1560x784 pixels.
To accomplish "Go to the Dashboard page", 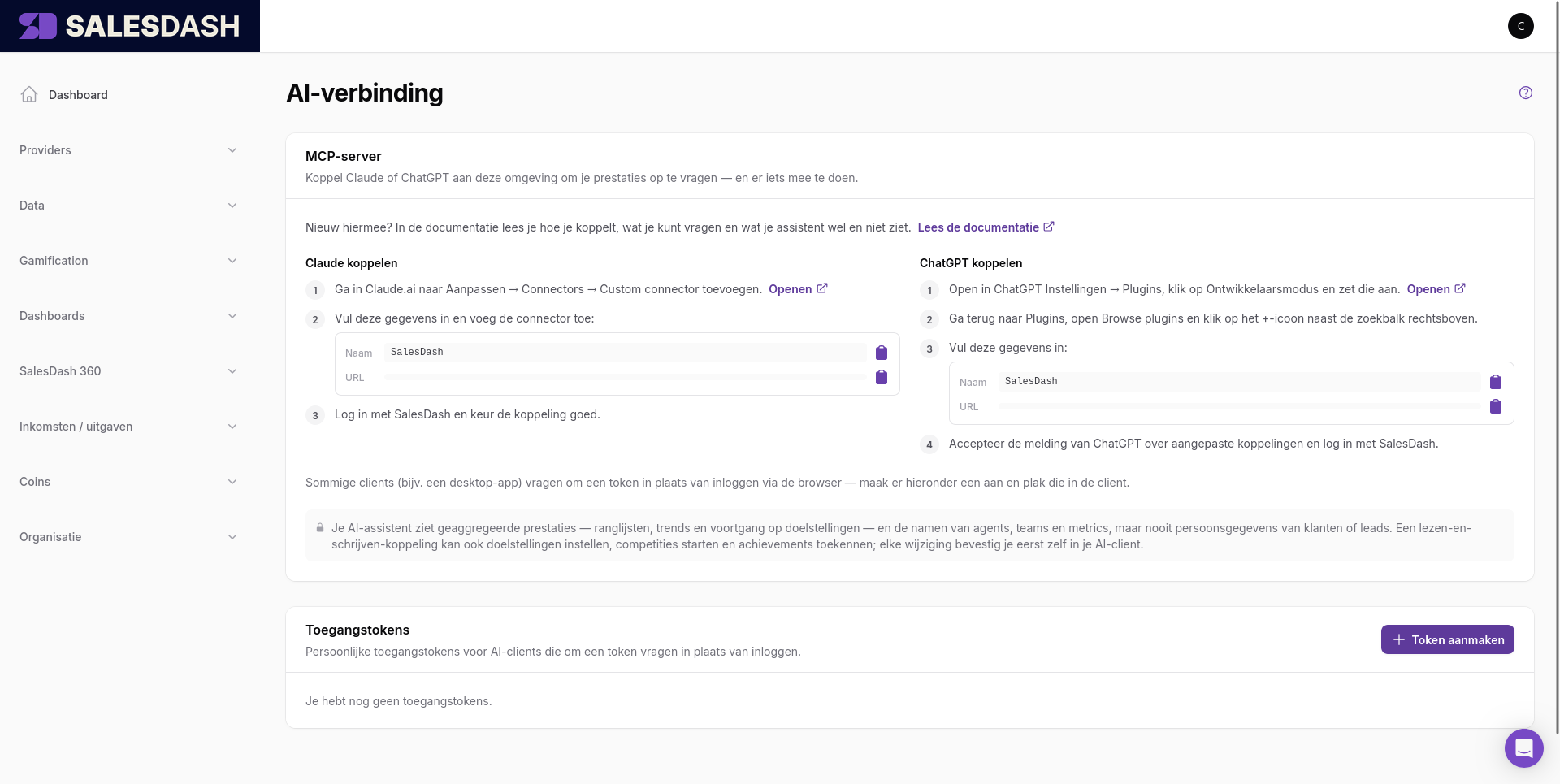I will click(78, 95).
